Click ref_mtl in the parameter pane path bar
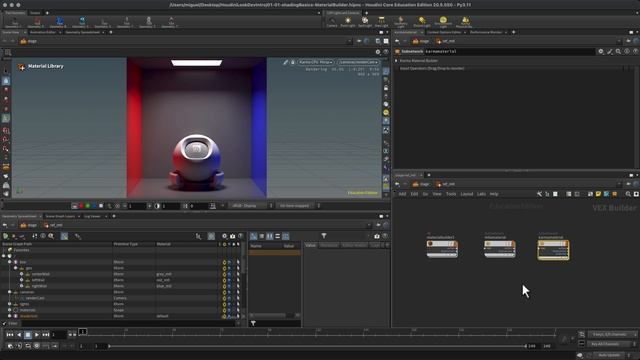 click(x=445, y=41)
